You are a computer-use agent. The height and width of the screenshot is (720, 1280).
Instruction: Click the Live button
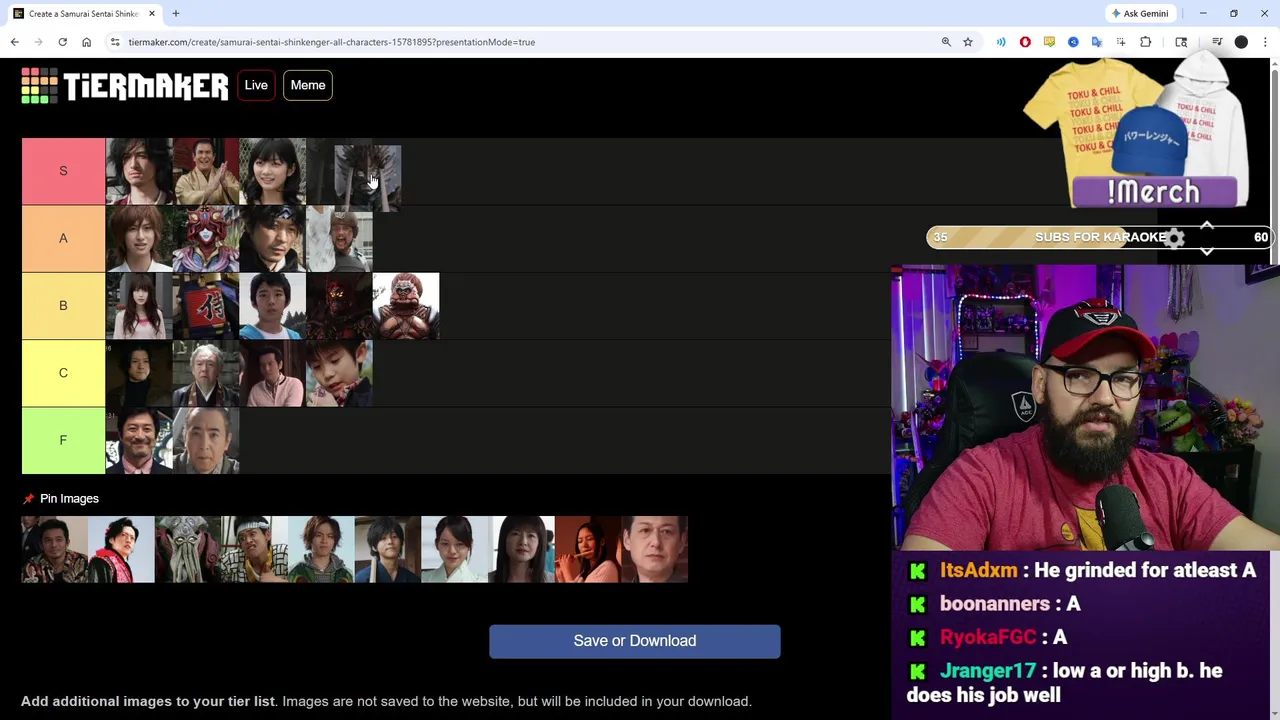pos(256,85)
